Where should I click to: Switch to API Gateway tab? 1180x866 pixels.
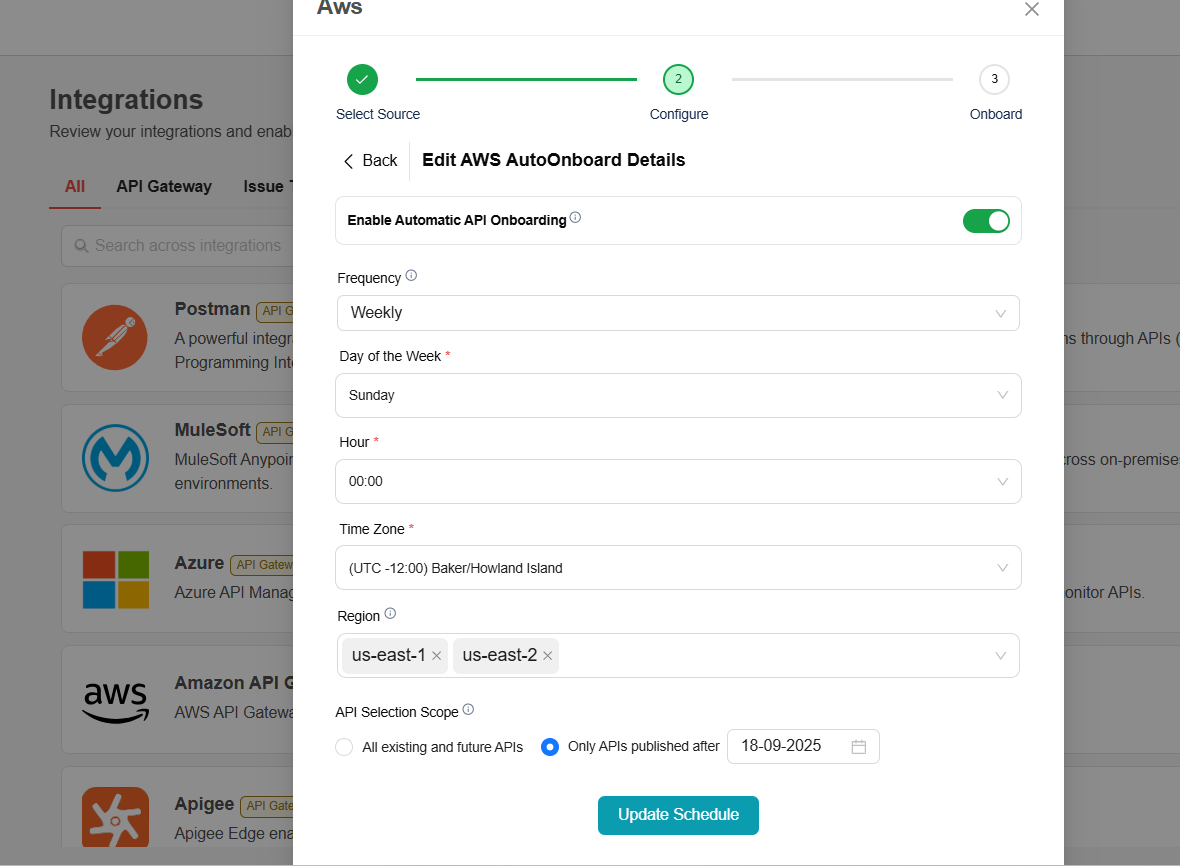point(164,186)
